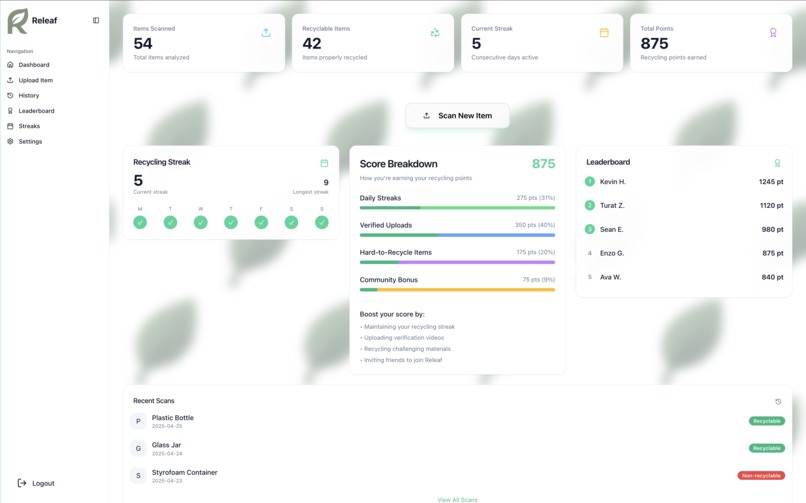This screenshot has width=806, height=503.
Task: Click the Total Points 875 value
Action: point(654,44)
